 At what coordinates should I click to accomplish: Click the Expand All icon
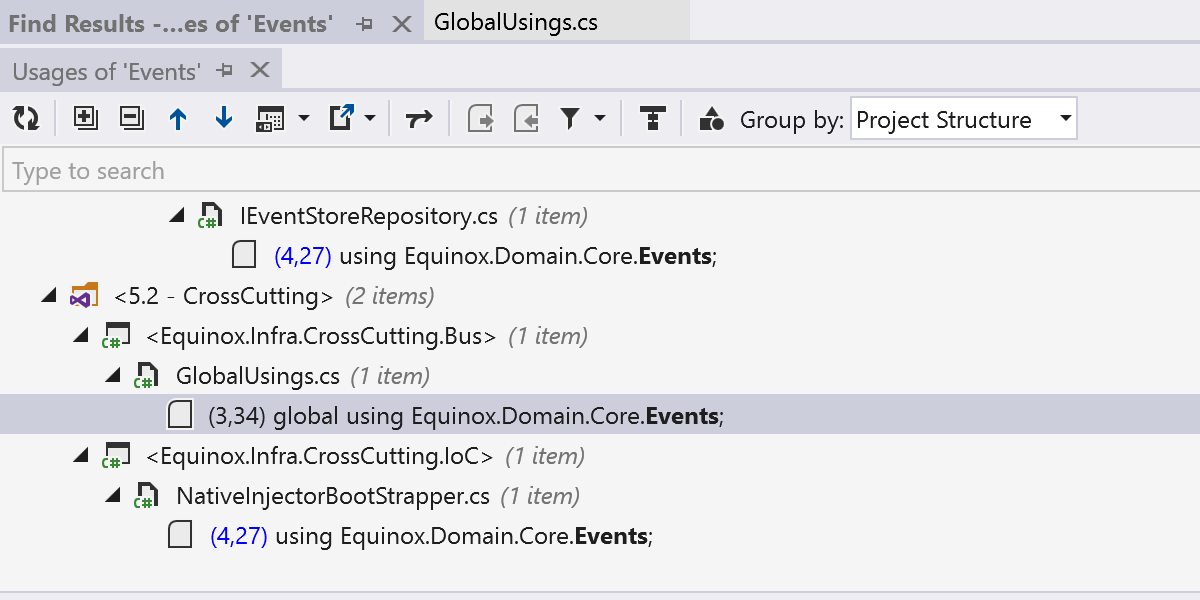tap(86, 119)
